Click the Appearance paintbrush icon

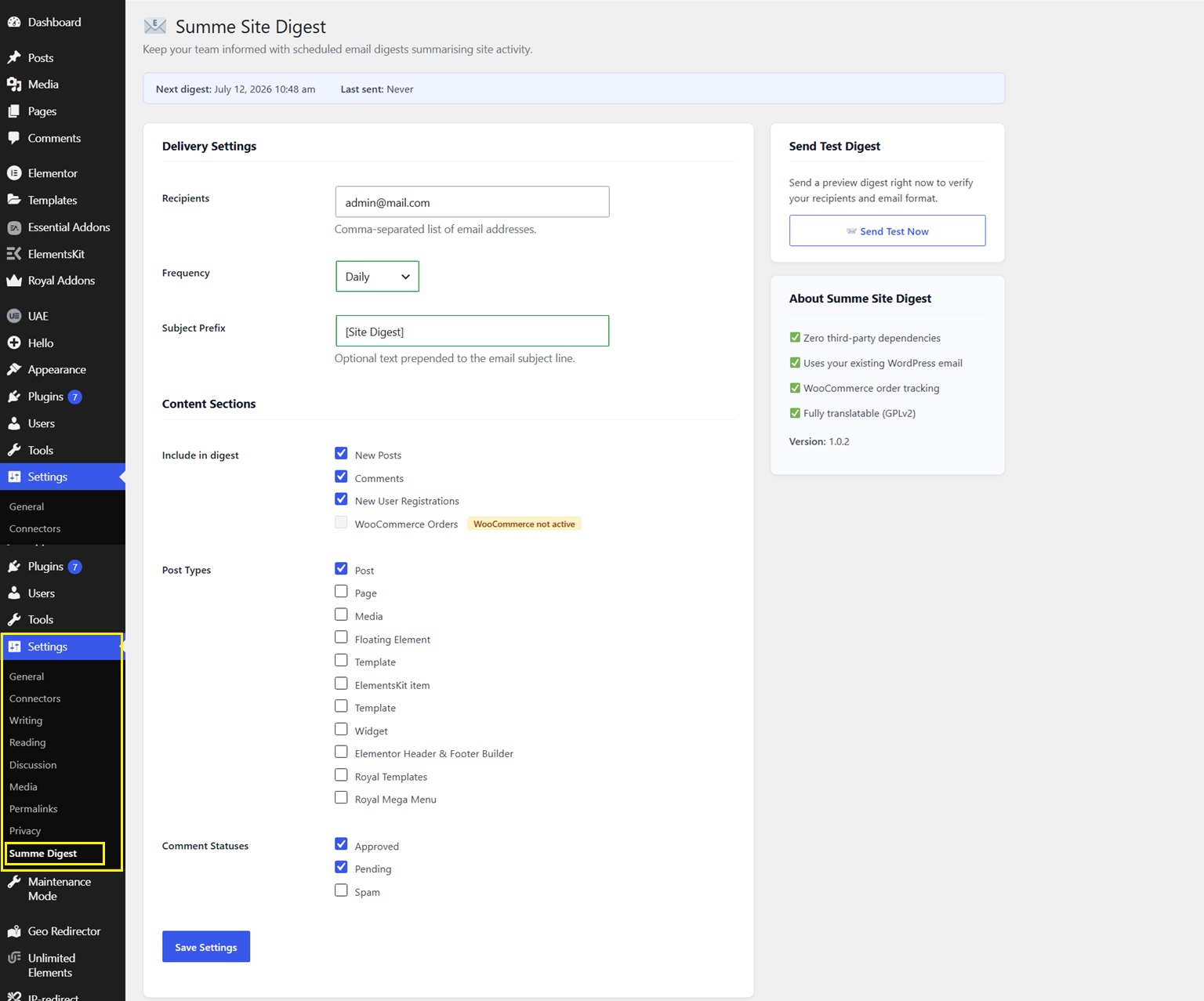point(14,369)
